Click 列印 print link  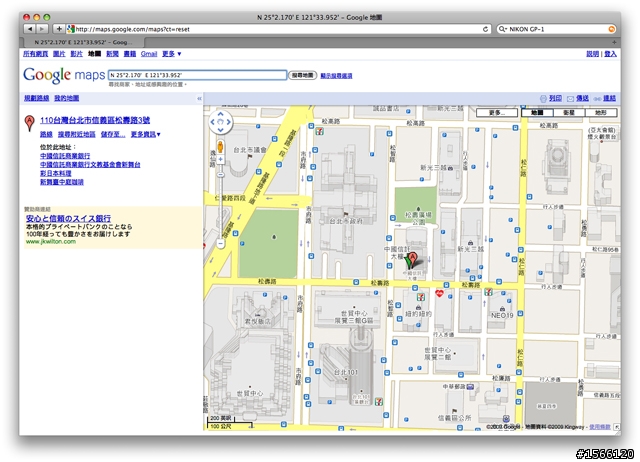coord(555,98)
